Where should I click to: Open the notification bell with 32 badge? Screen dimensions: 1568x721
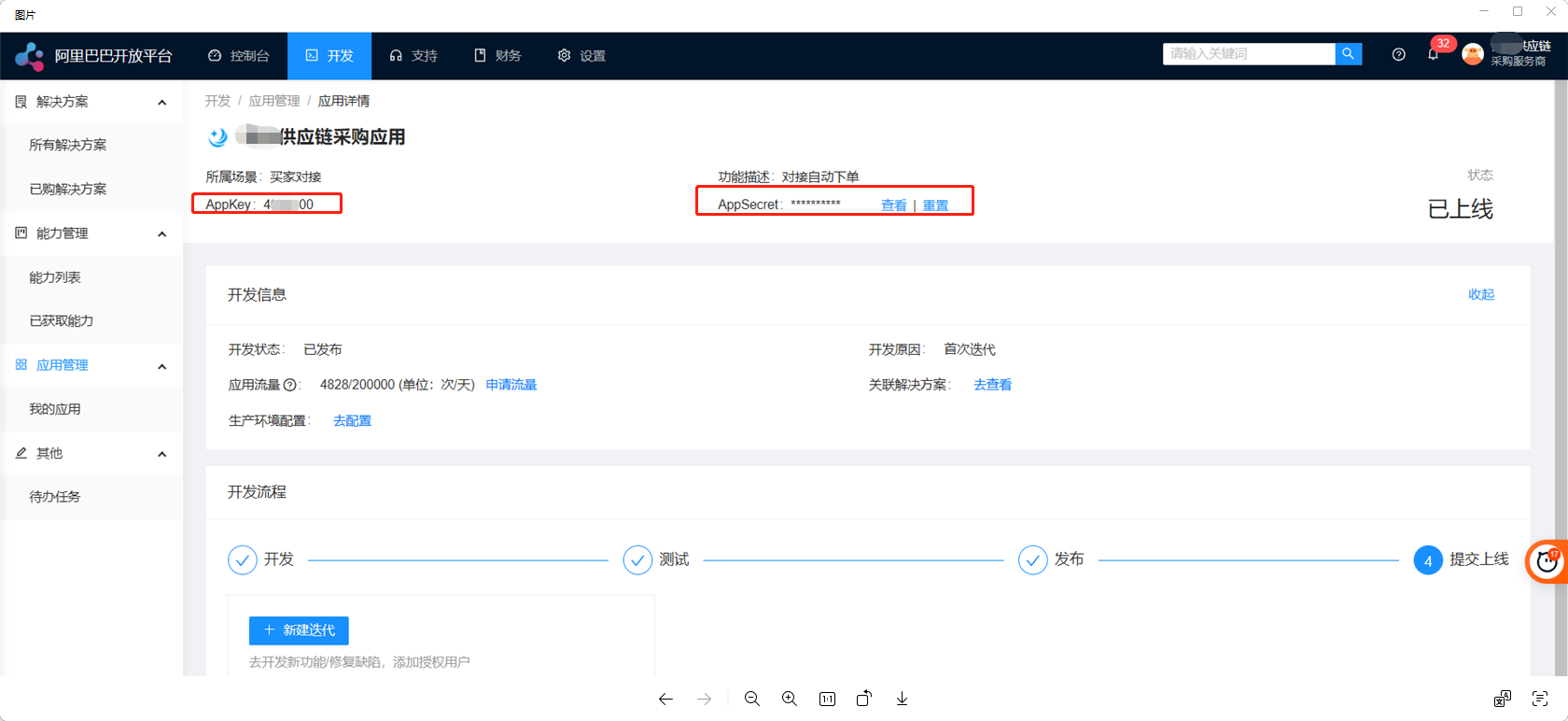click(1433, 55)
